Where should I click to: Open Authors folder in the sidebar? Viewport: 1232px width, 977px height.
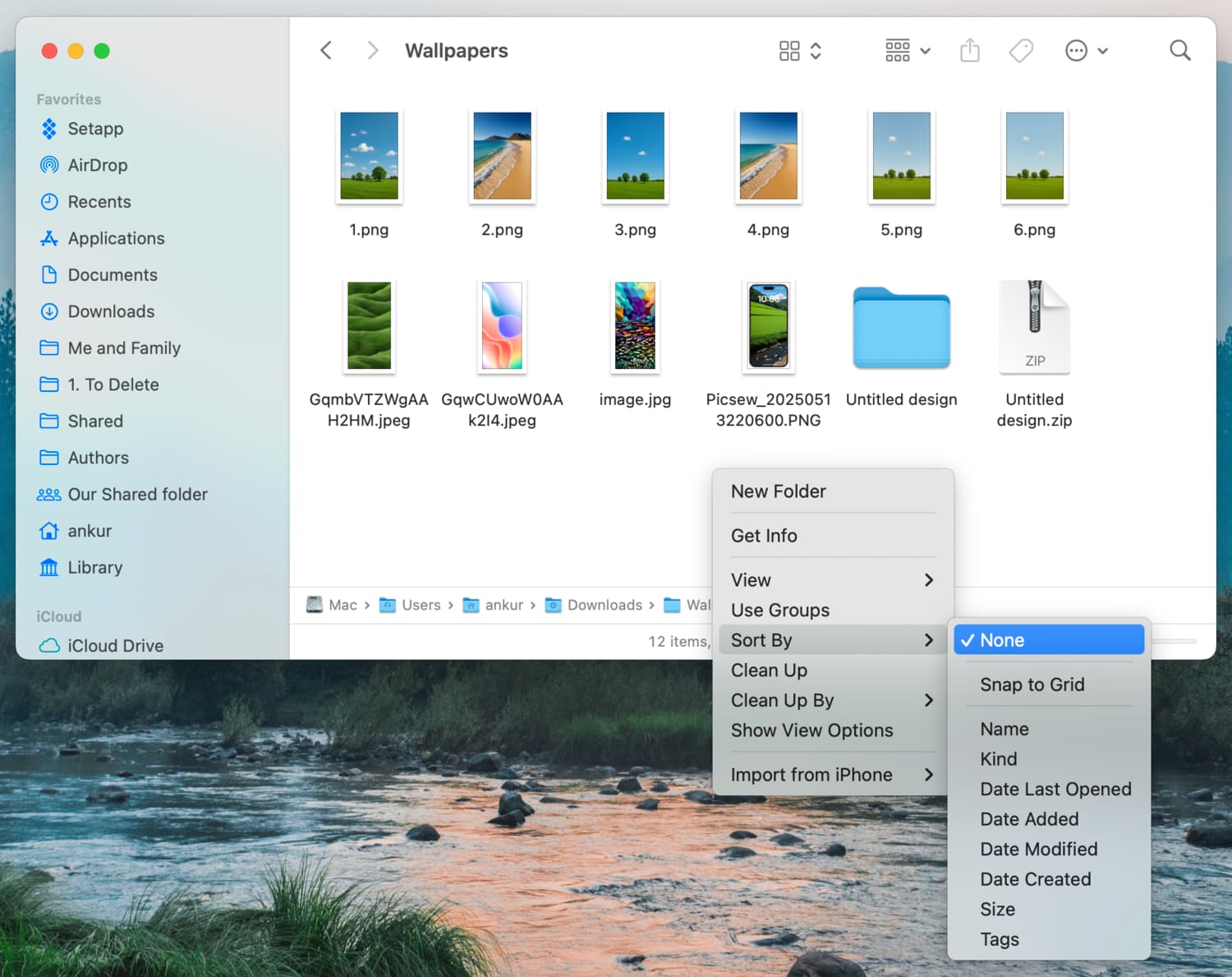[x=98, y=458]
